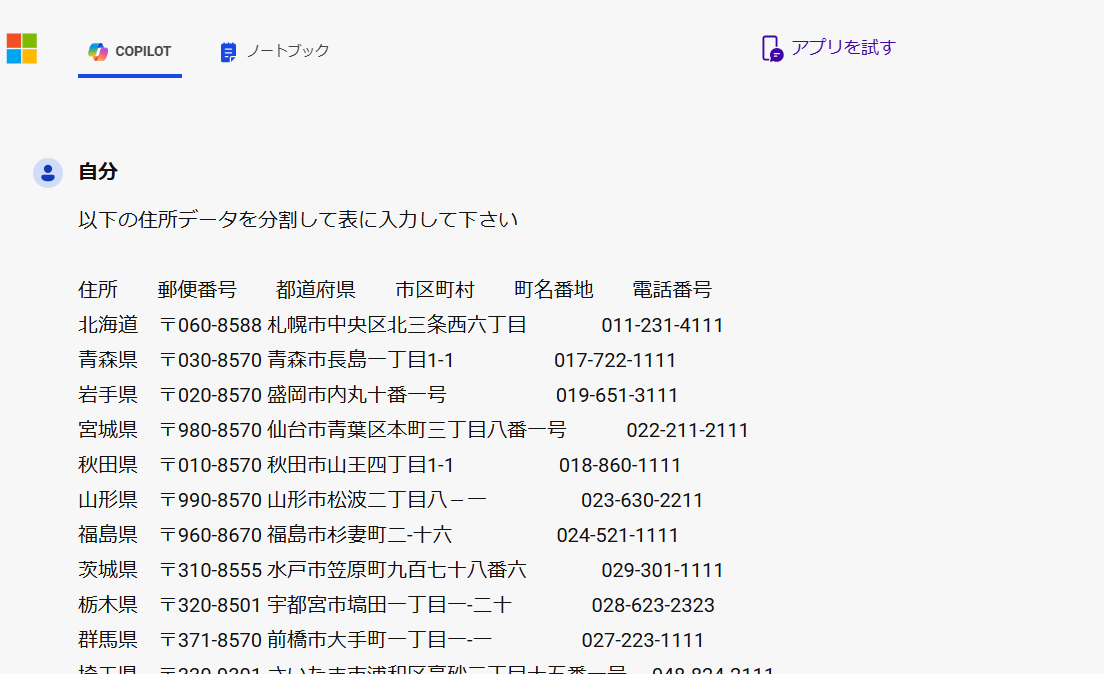1104x674 pixels.
Task: Click 茨城県 in the address list
Action: coord(108,570)
